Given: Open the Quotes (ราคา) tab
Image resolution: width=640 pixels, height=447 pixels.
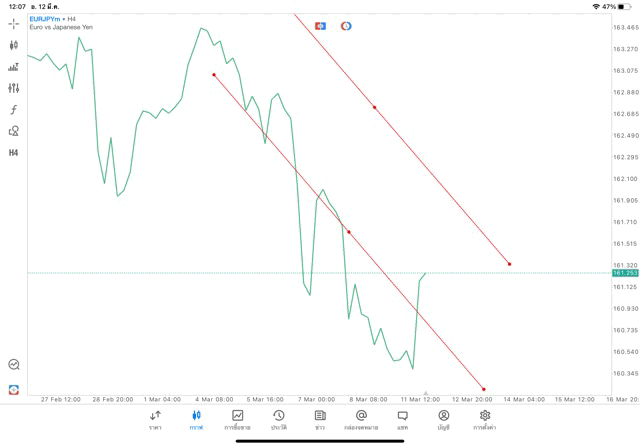Looking at the screenshot, I should click(x=155, y=419).
